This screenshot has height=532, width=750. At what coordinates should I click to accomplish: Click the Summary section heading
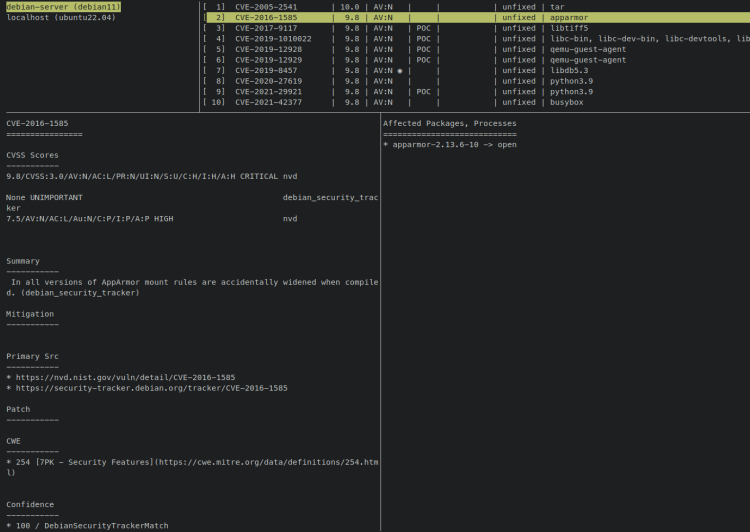tap(22, 261)
